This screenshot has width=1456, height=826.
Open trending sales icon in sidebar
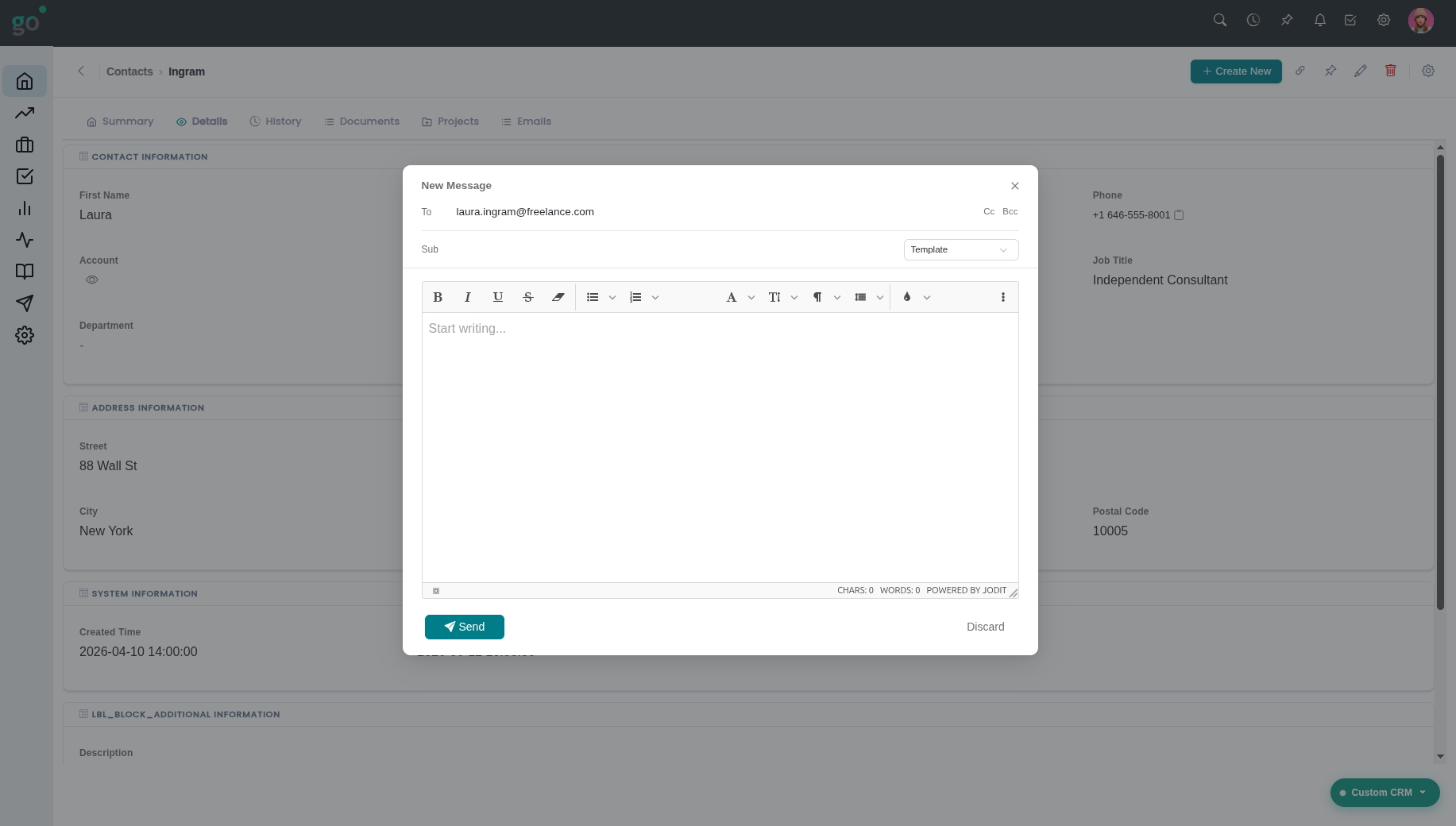click(x=25, y=113)
